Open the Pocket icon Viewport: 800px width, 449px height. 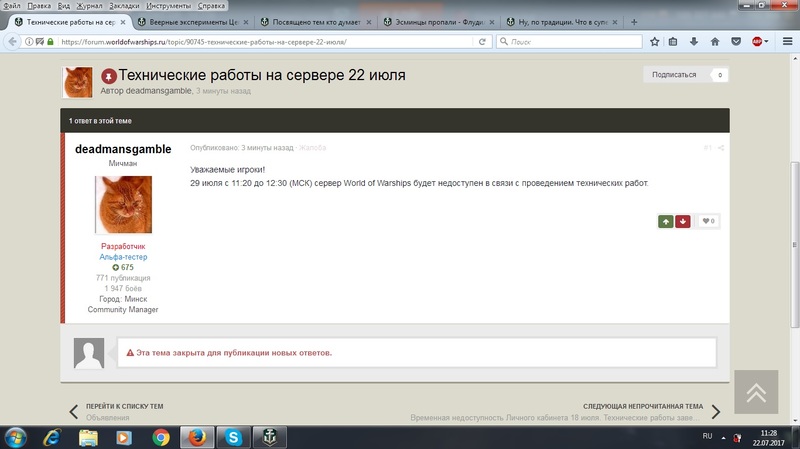click(x=736, y=41)
